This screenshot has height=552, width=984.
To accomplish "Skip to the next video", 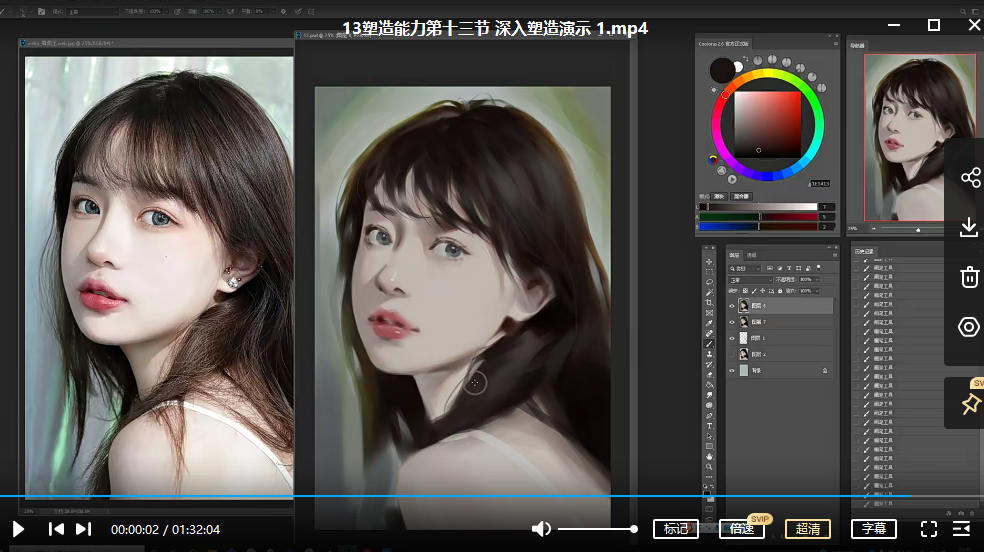I will pyautogui.click(x=83, y=529).
